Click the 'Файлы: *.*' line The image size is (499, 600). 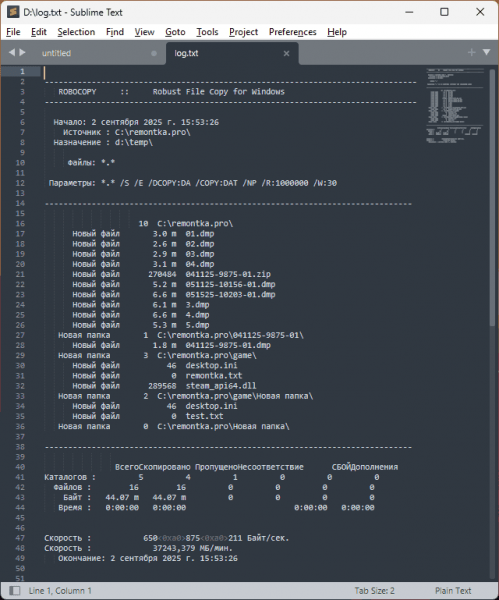coord(91,163)
